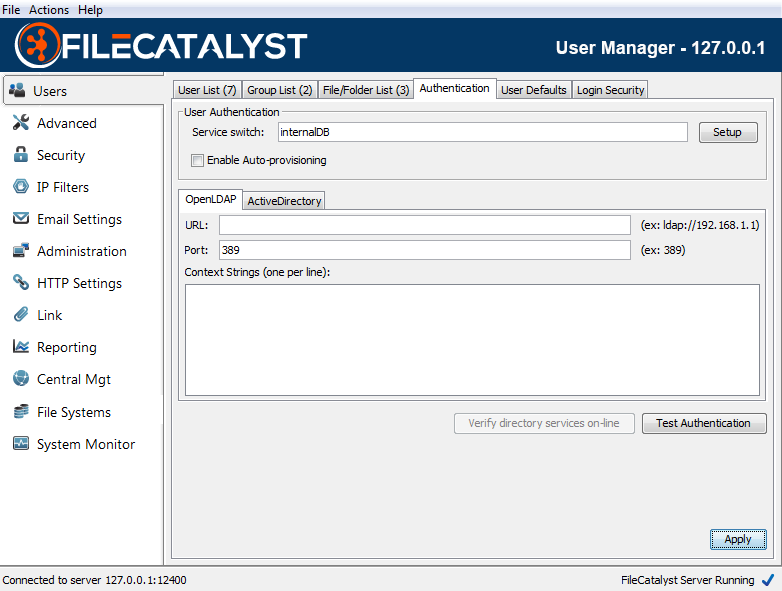782x591 pixels.
Task: Click the Service switch input field
Action: 483,132
